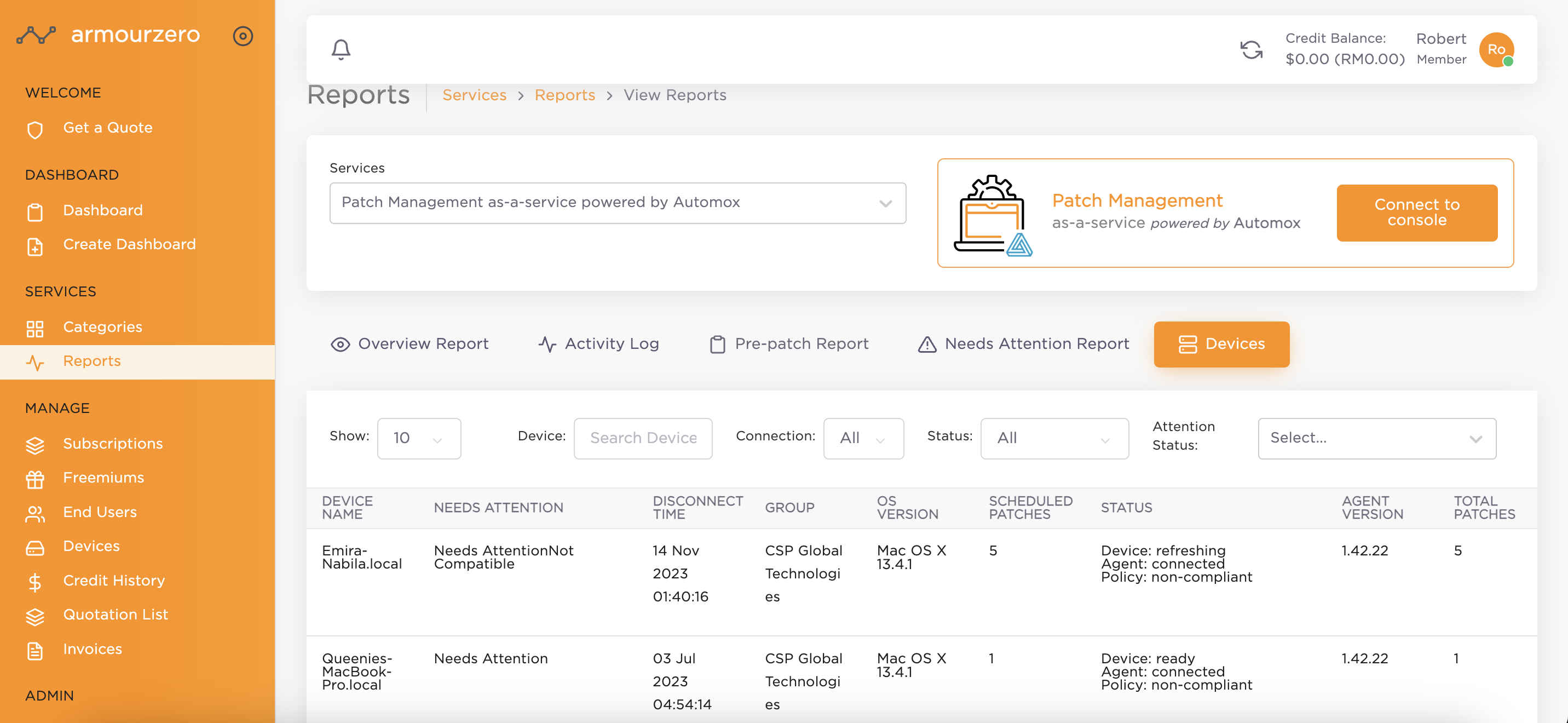Click Connect to console button

(1416, 213)
